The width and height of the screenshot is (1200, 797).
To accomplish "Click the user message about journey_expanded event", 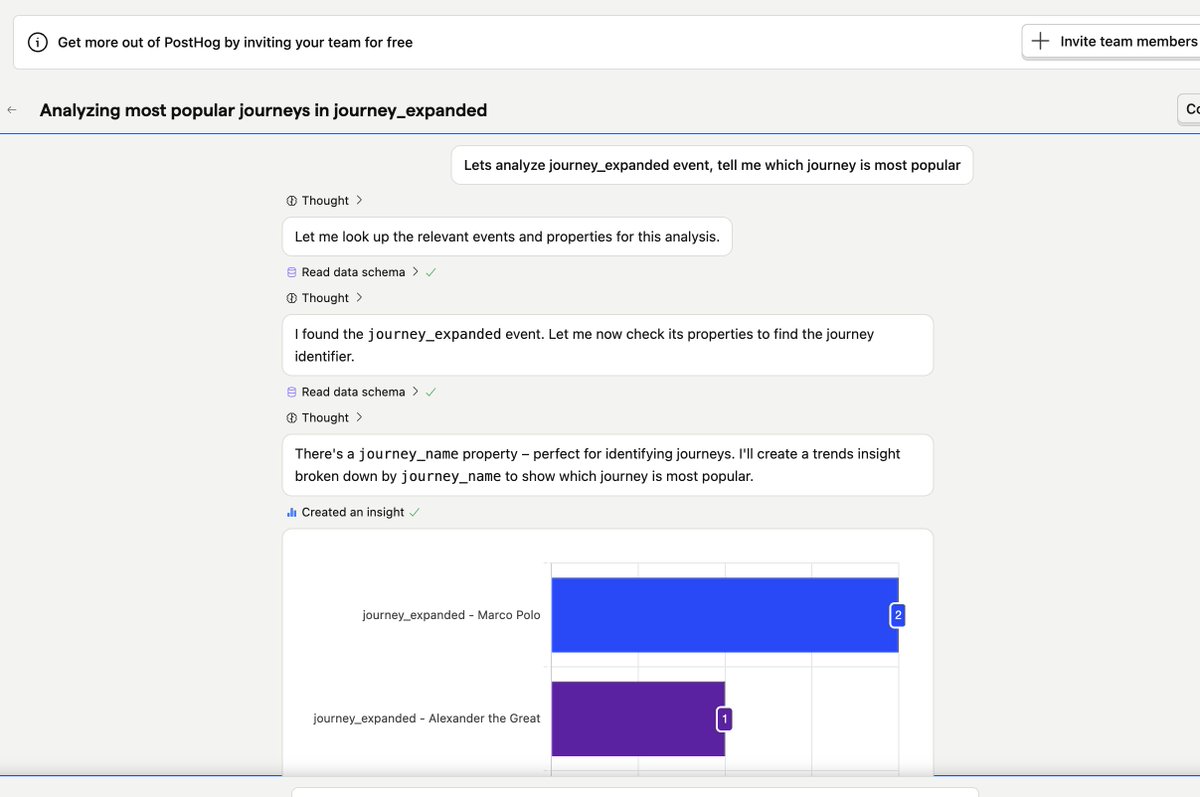I will tap(712, 165).
